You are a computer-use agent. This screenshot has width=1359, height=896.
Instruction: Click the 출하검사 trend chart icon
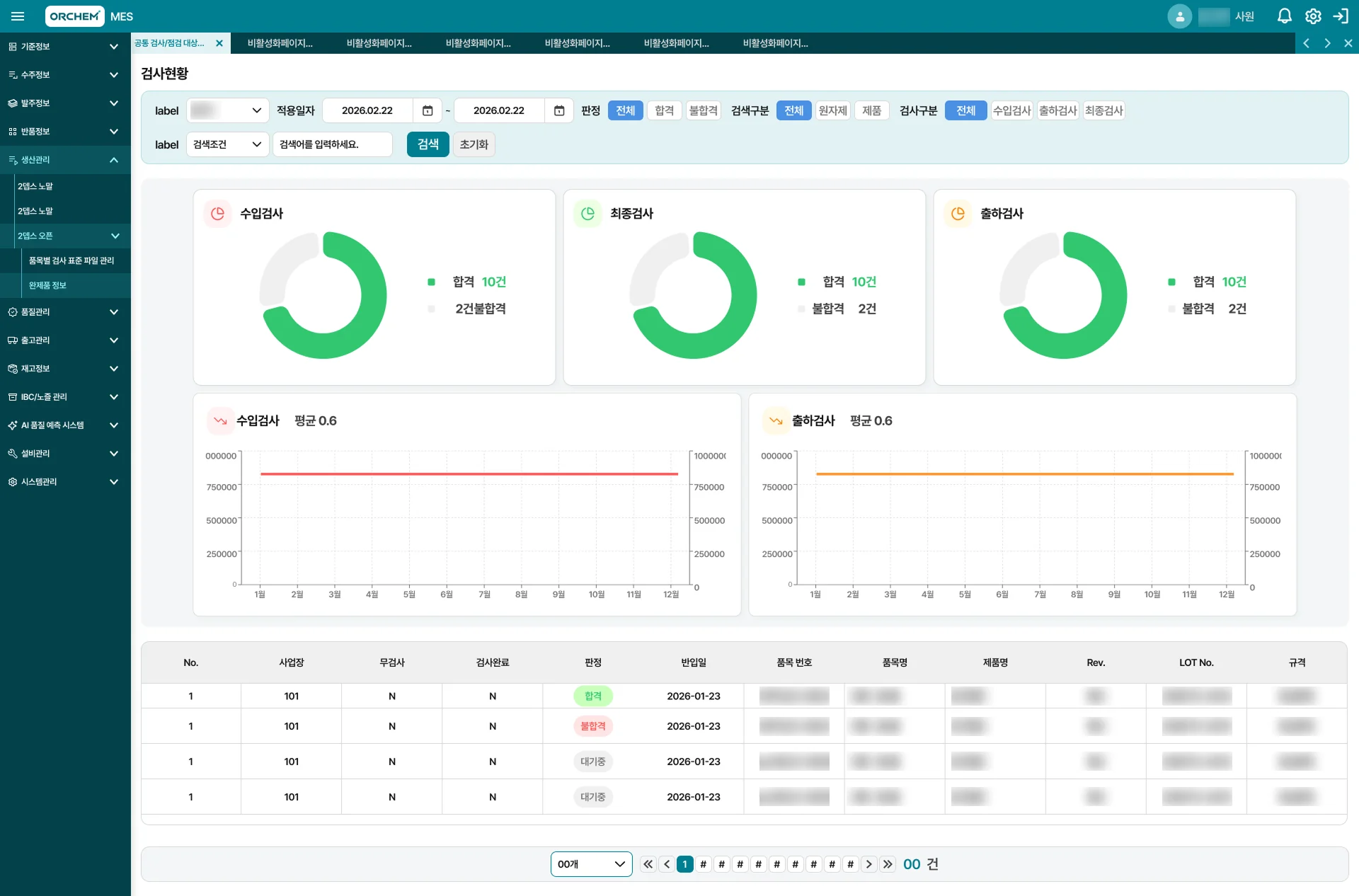(x=776, y=420)
